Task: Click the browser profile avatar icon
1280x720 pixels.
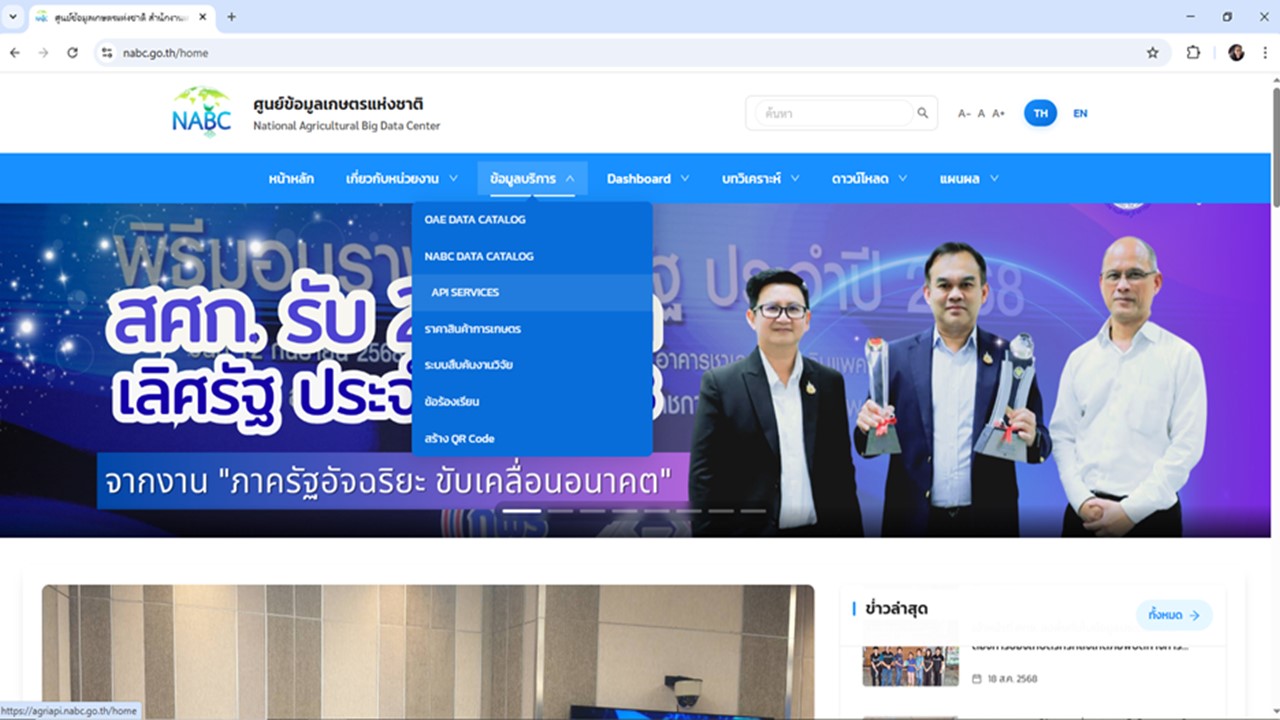Action: click(1235, 52)
